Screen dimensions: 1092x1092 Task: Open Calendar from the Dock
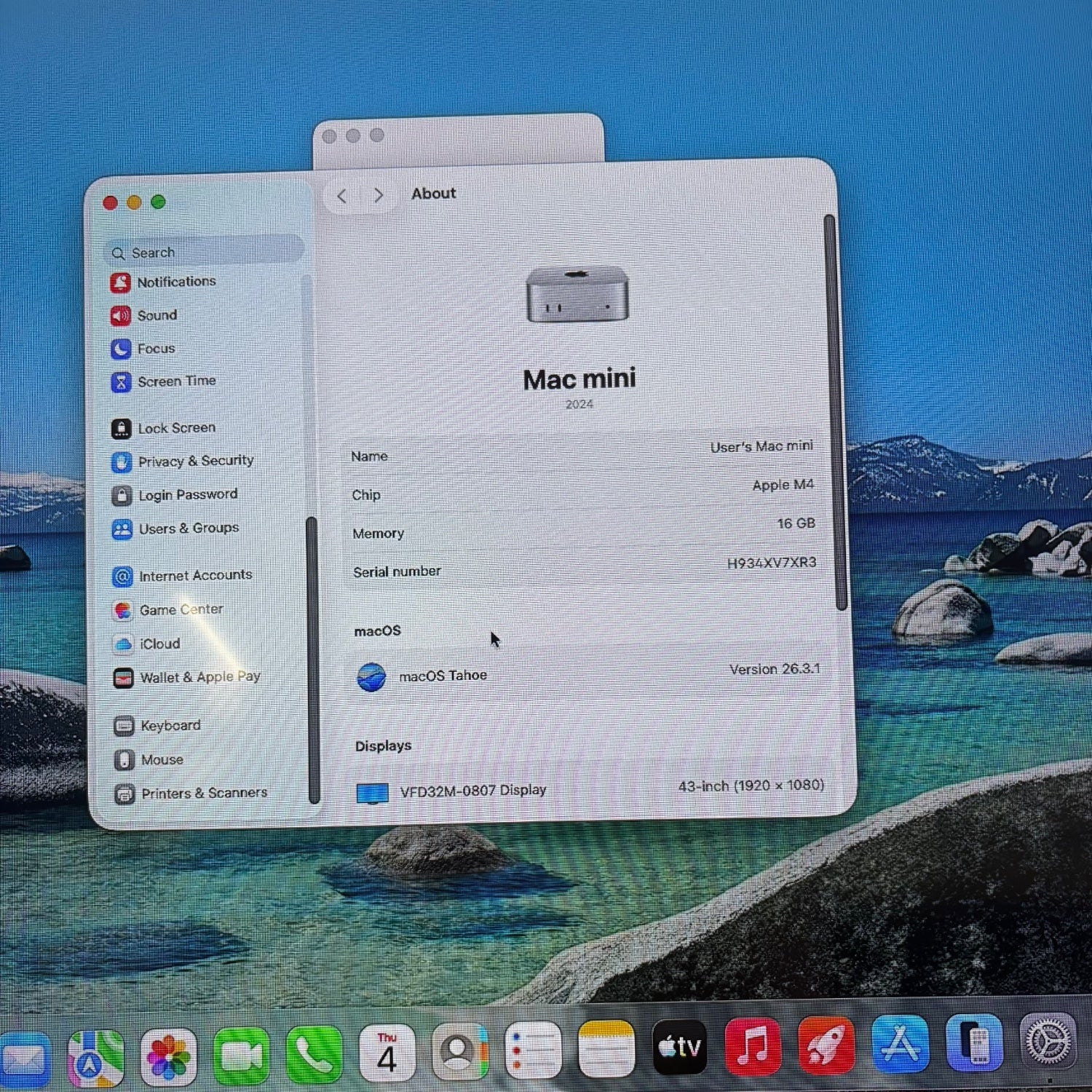[x=387, y=1053]
